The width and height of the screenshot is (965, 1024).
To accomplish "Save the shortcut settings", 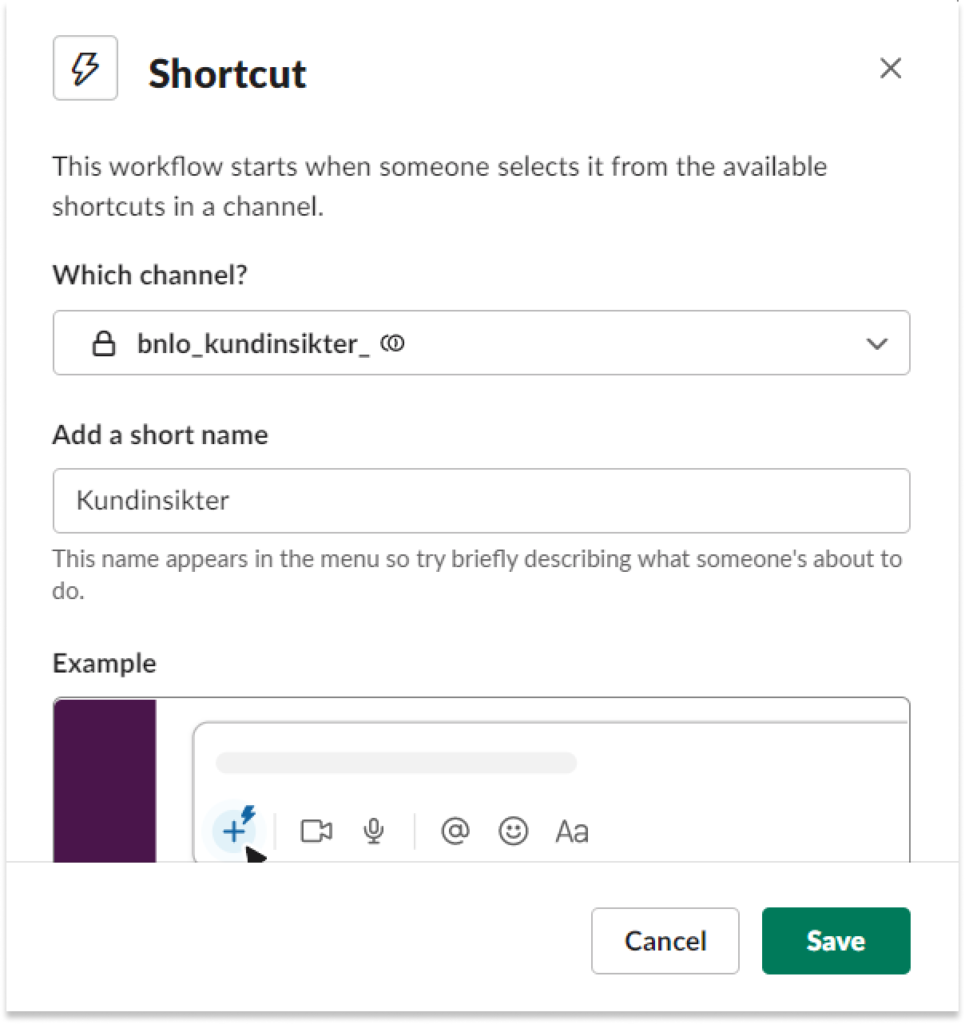I will click(x=836, y=940).
